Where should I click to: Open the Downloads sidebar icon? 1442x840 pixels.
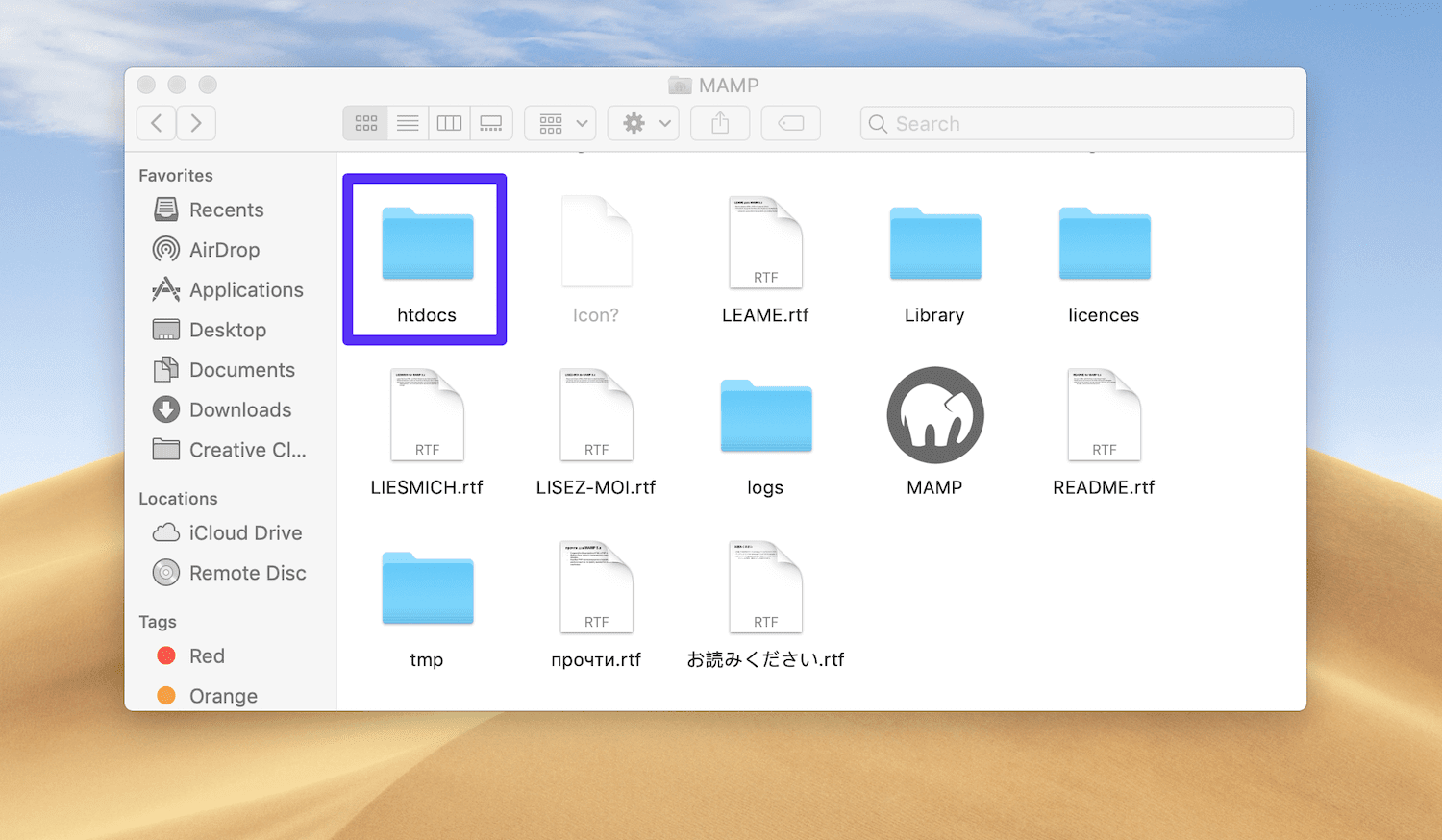[240, 409]
